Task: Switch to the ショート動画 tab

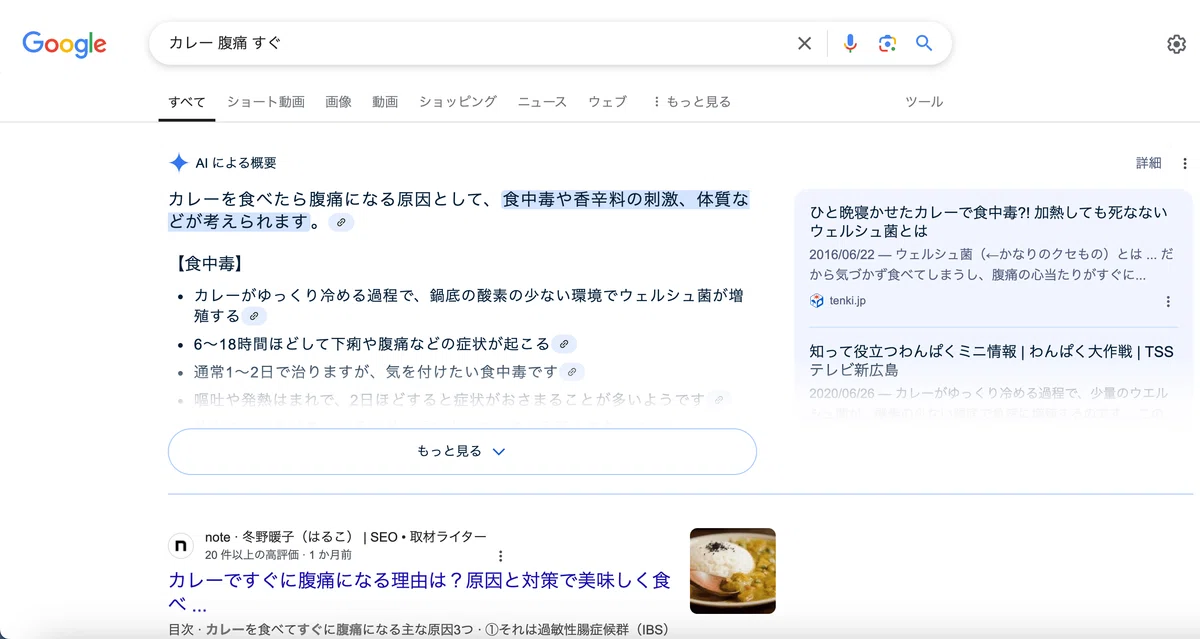Action: point(266,102)
